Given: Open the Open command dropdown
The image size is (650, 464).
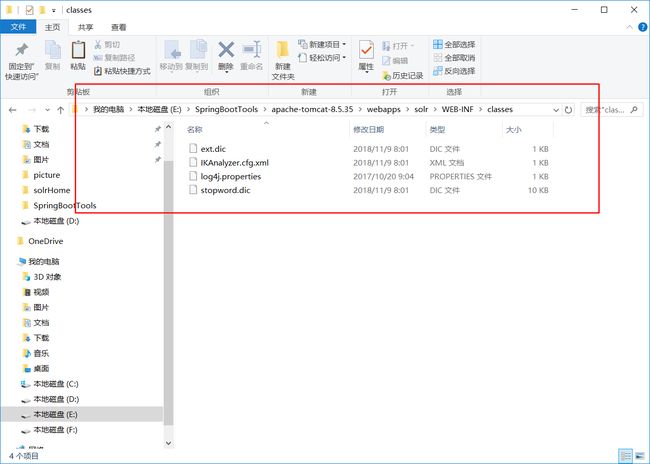Looking at the screenshot, I should [398, 46].
